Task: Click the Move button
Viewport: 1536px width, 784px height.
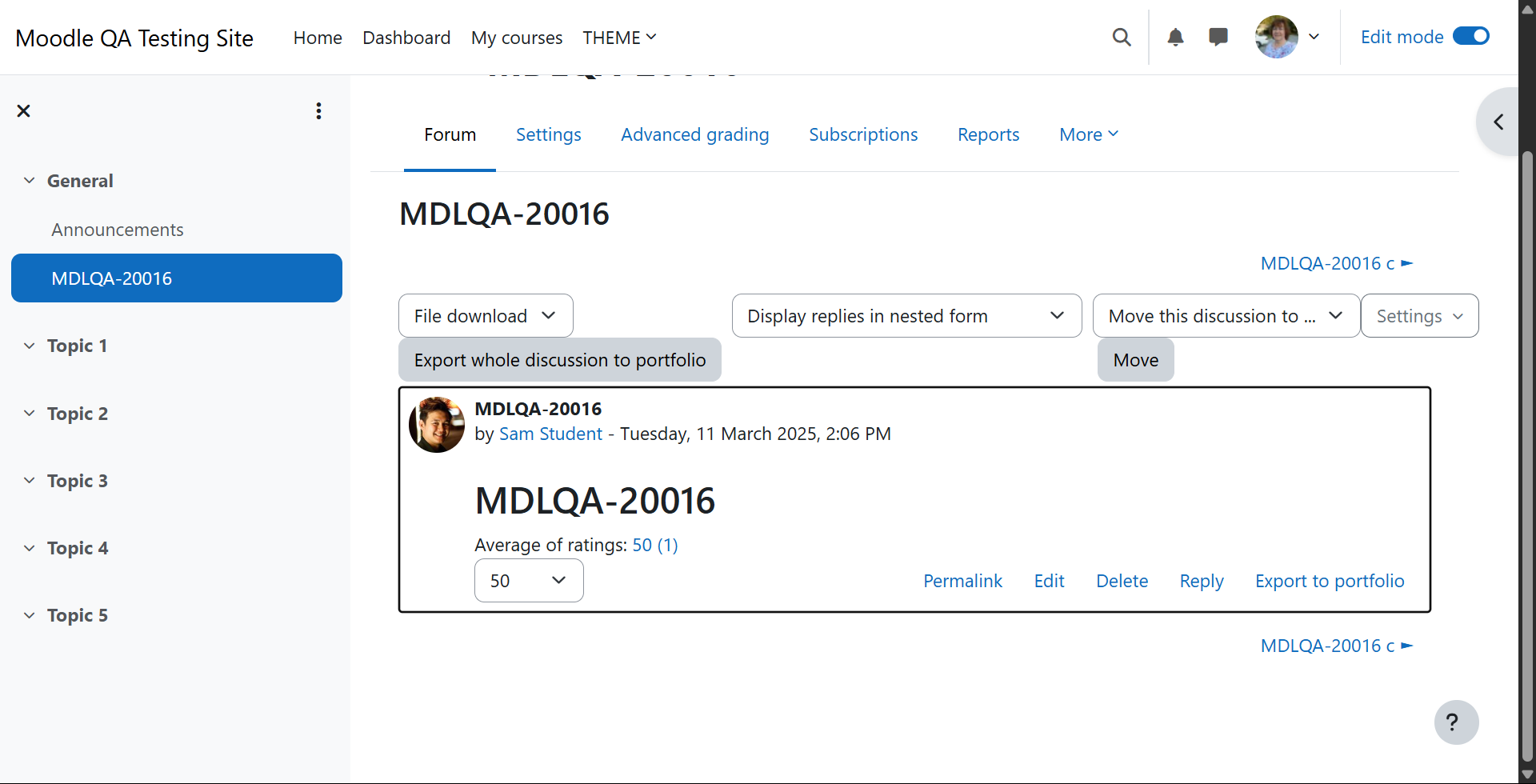Action: (x=1136, y=360)
